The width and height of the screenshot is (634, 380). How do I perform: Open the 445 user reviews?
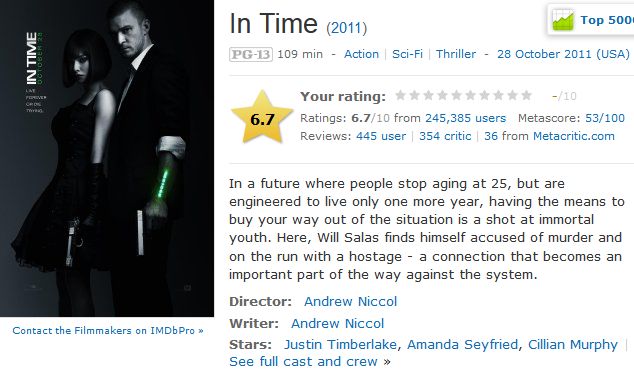pyautogui.click(x=381, y=136)
